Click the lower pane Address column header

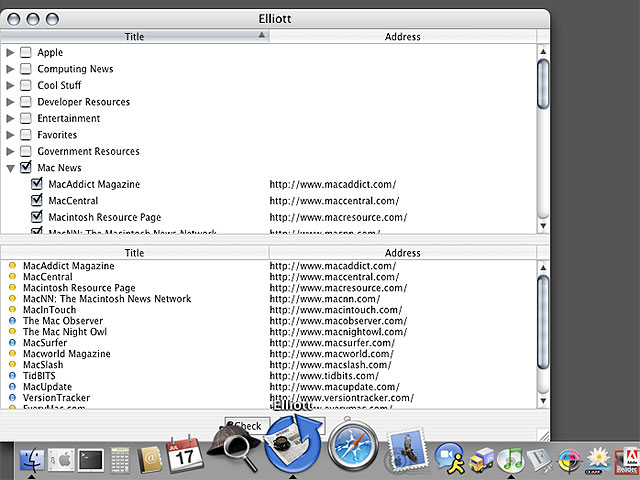click(x=402, y=253)
